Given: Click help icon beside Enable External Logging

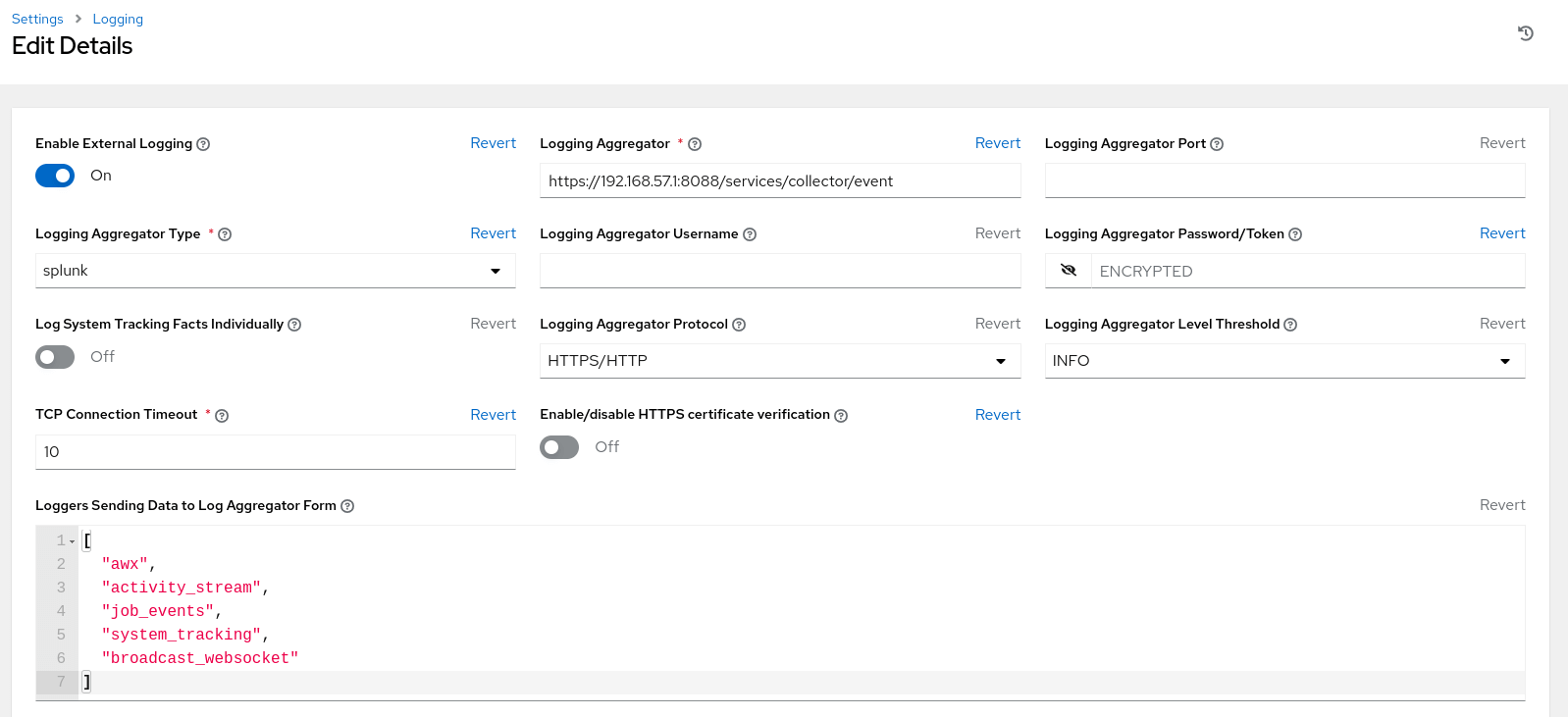Looking at the screenshot, I should 203,144.
